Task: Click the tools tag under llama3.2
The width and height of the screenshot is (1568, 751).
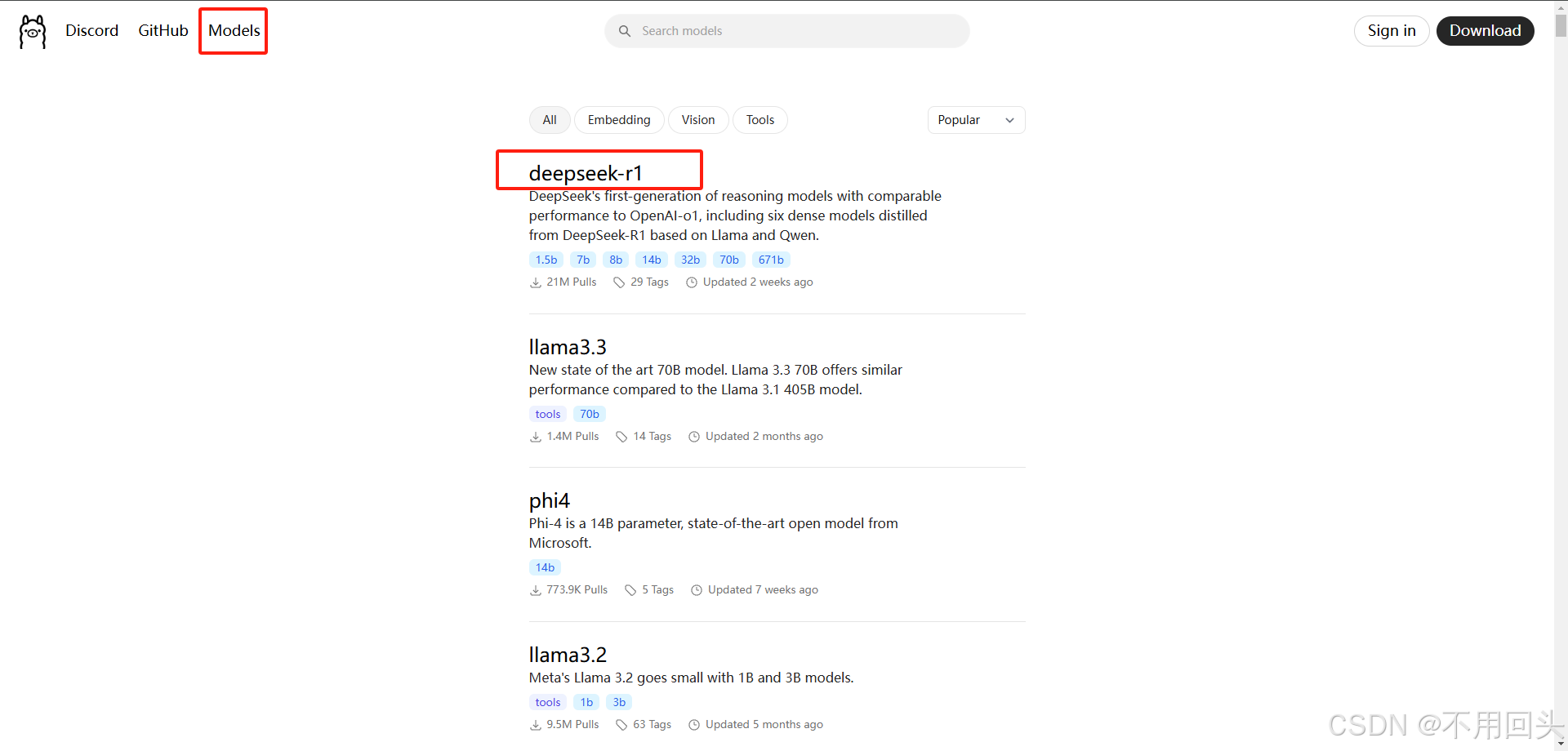Action: click(548, 703)
